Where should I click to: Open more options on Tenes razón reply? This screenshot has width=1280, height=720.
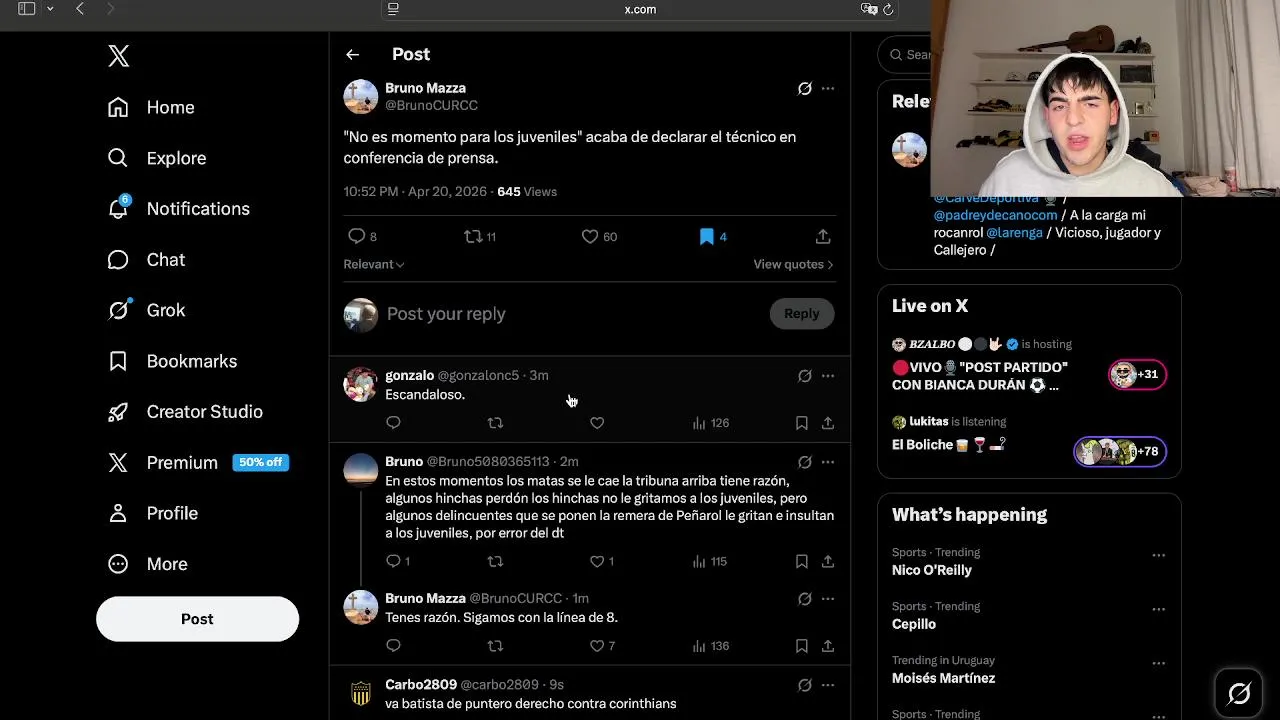click(x=828, y=599)
